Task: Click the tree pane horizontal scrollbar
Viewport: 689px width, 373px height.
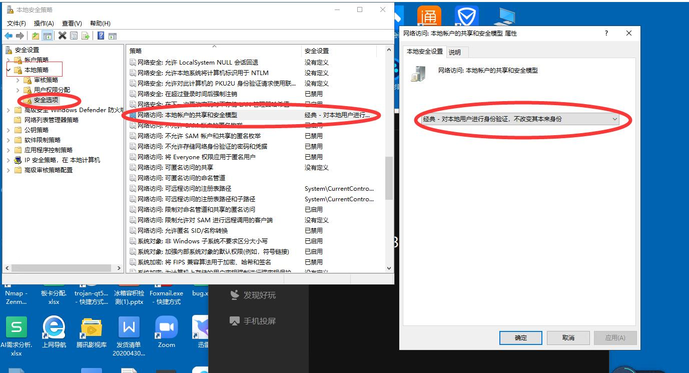Action: 62,268
